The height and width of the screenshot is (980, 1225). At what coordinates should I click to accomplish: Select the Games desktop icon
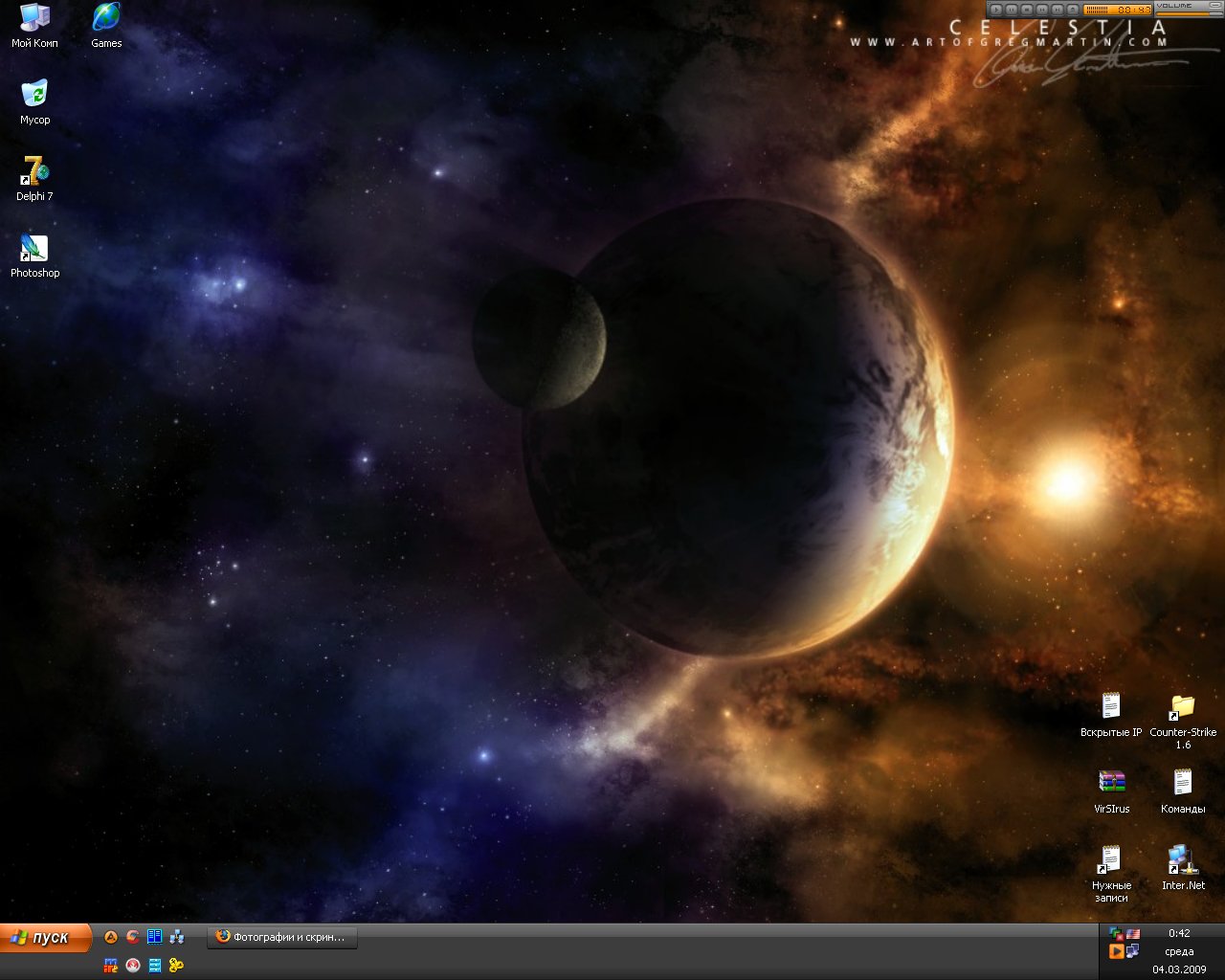coord(106,19)
